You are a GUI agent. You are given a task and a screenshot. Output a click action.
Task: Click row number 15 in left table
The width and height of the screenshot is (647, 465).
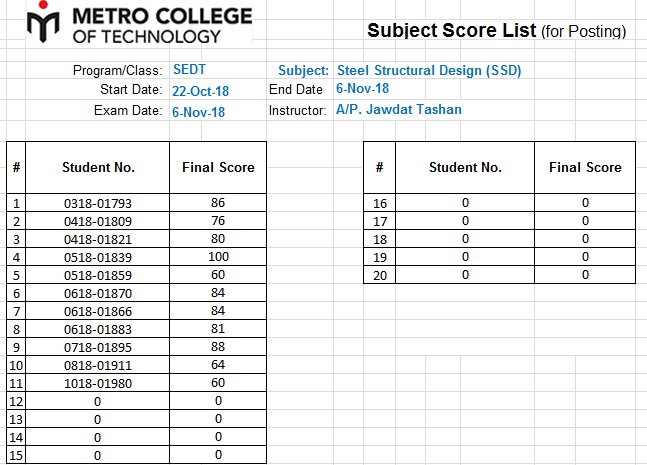16,456
